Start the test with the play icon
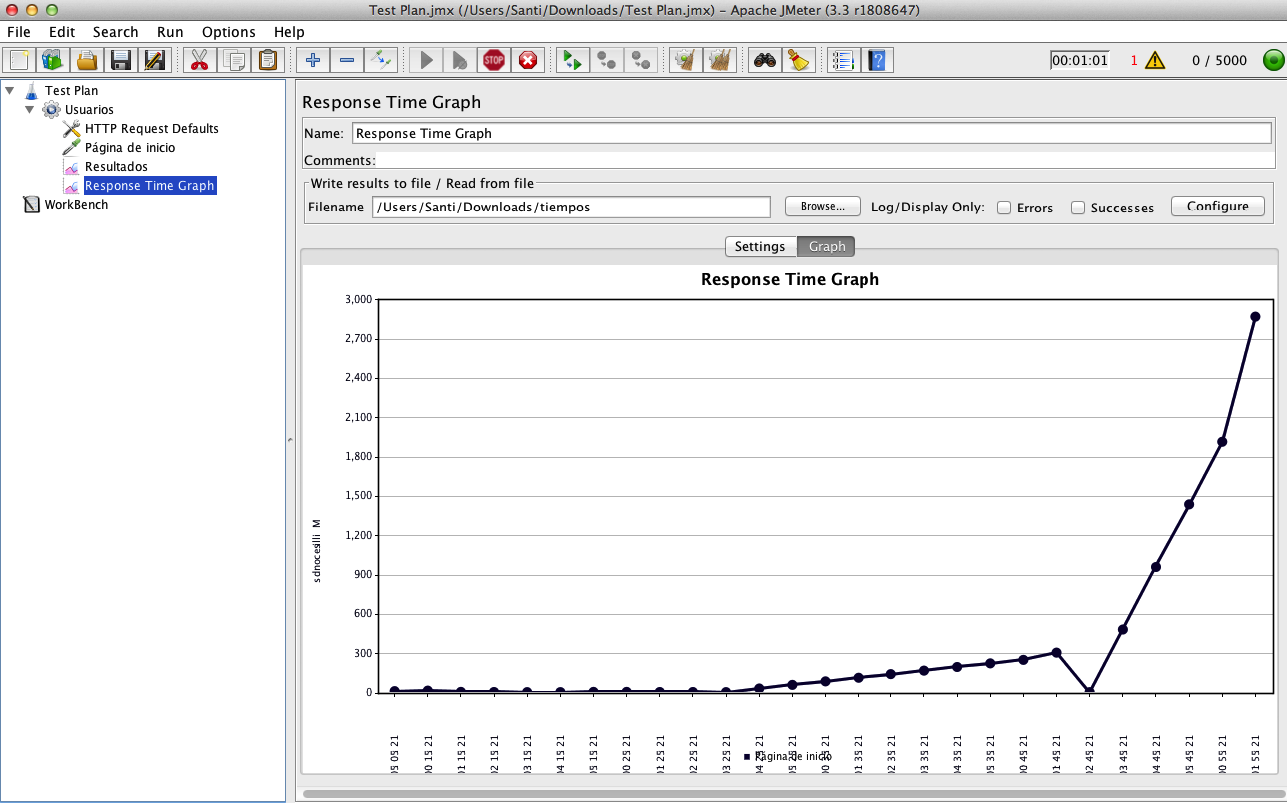This screenshot has width=1287, height=803. 426,60
